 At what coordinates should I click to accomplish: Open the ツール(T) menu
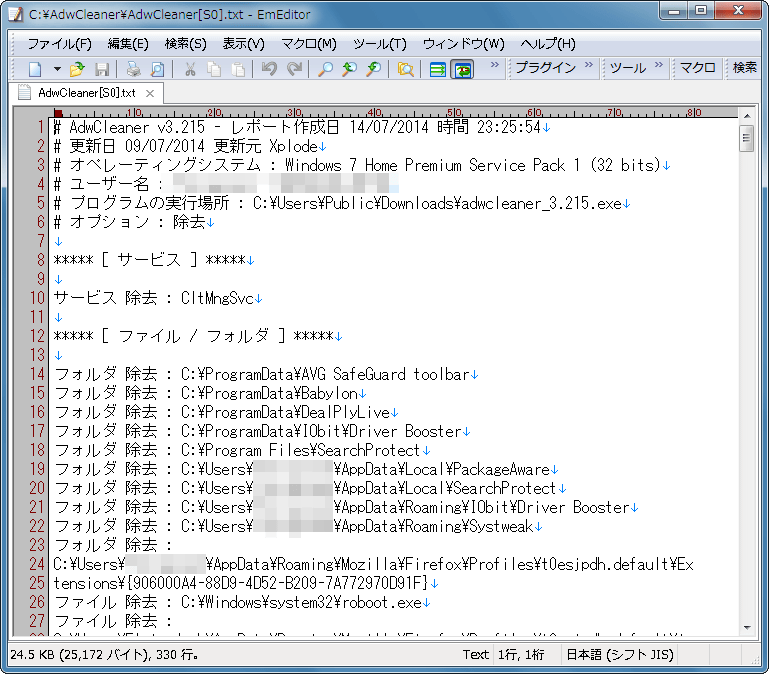point(380,44)
